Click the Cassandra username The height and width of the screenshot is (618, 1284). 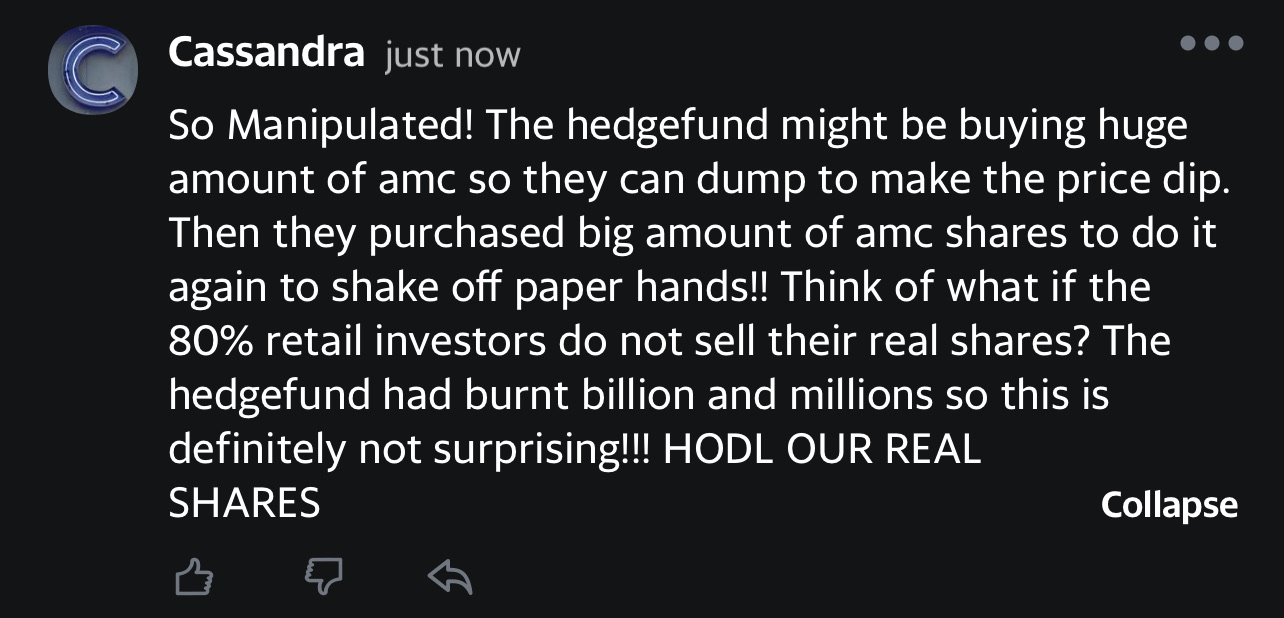click(266, 52)
